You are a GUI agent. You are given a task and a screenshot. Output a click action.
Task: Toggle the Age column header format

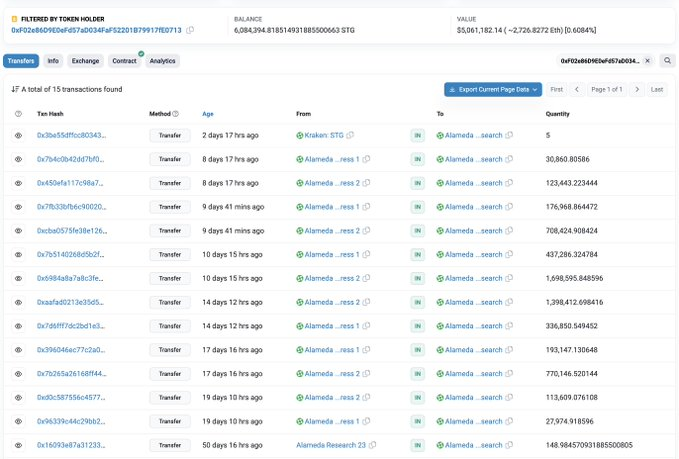pyautogui.click(x=208, y=114)
